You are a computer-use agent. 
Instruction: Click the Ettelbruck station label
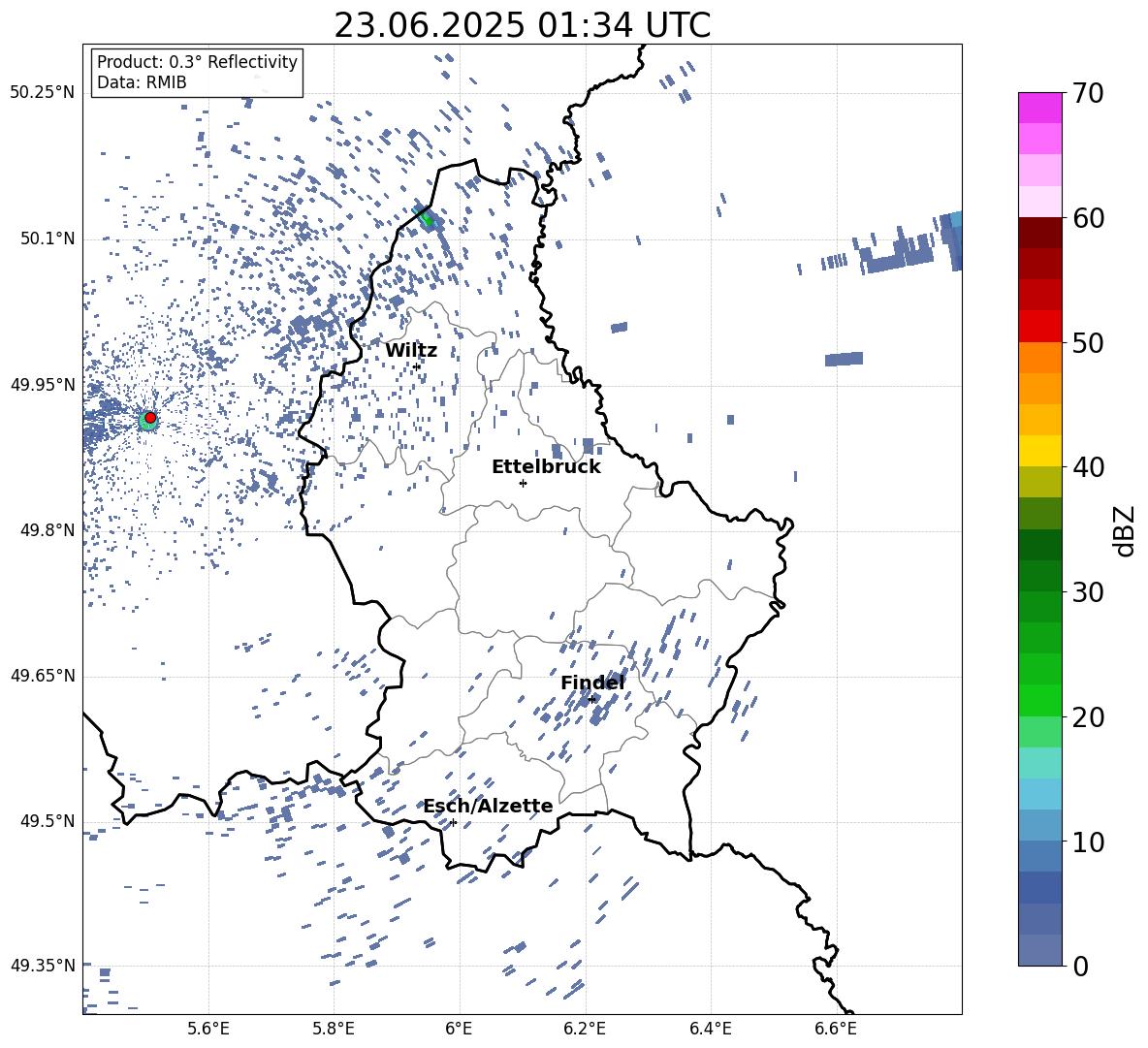(546, 467)
